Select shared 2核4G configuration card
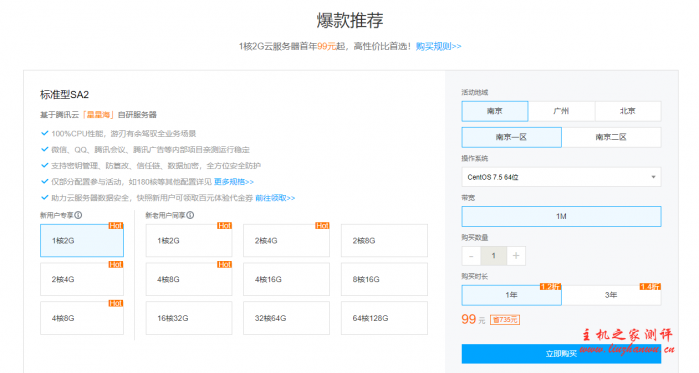 pos(287,241)
